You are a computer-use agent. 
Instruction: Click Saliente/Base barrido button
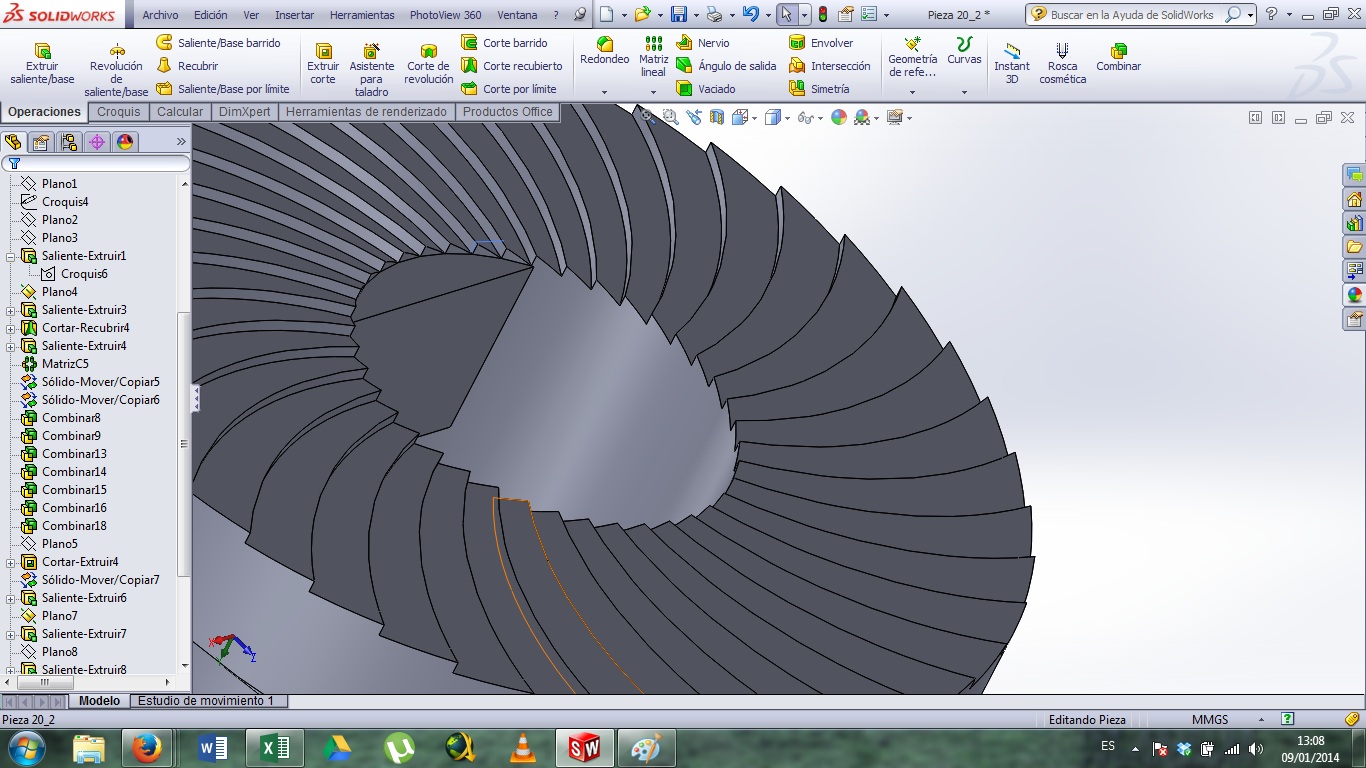pyautogui.click(x=218, y=43)
